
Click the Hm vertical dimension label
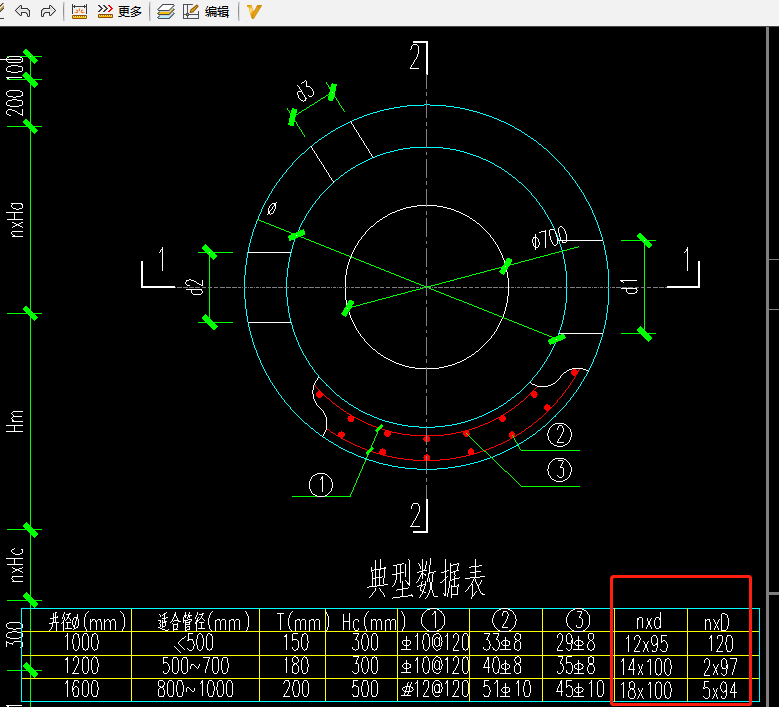tap(15, 421)
